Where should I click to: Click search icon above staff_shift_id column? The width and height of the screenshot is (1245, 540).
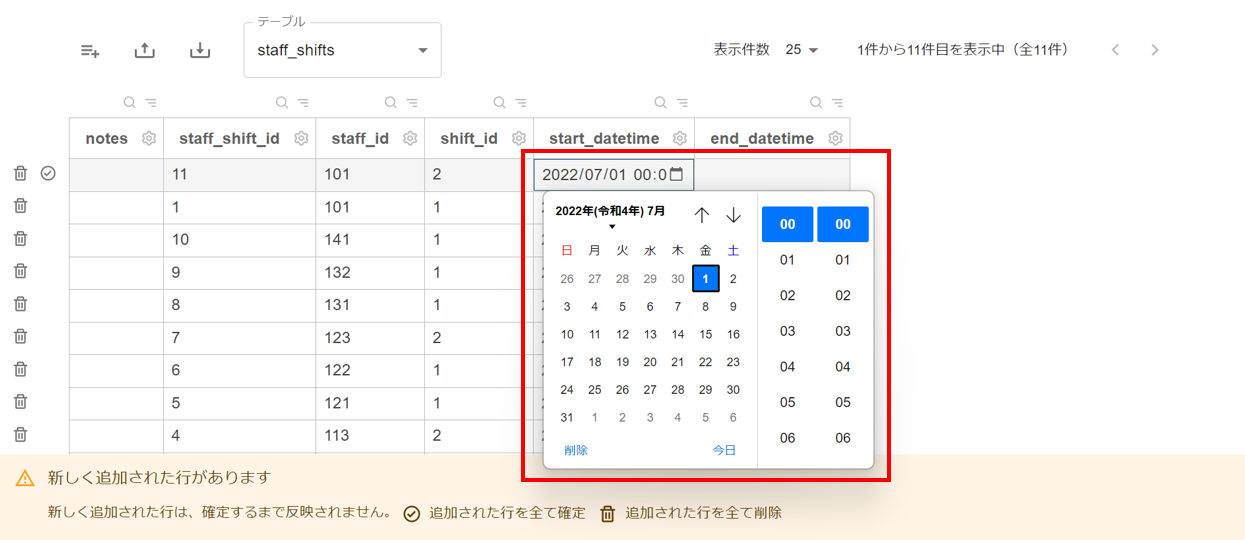click(x=281, y=102)
